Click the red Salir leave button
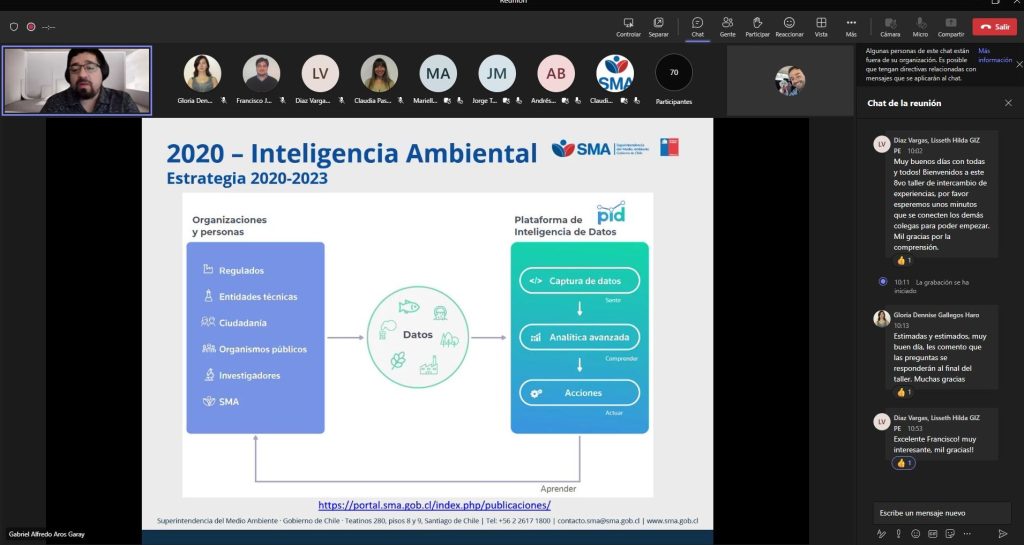This screenshot has width=1024, height=545. [994, 27]
